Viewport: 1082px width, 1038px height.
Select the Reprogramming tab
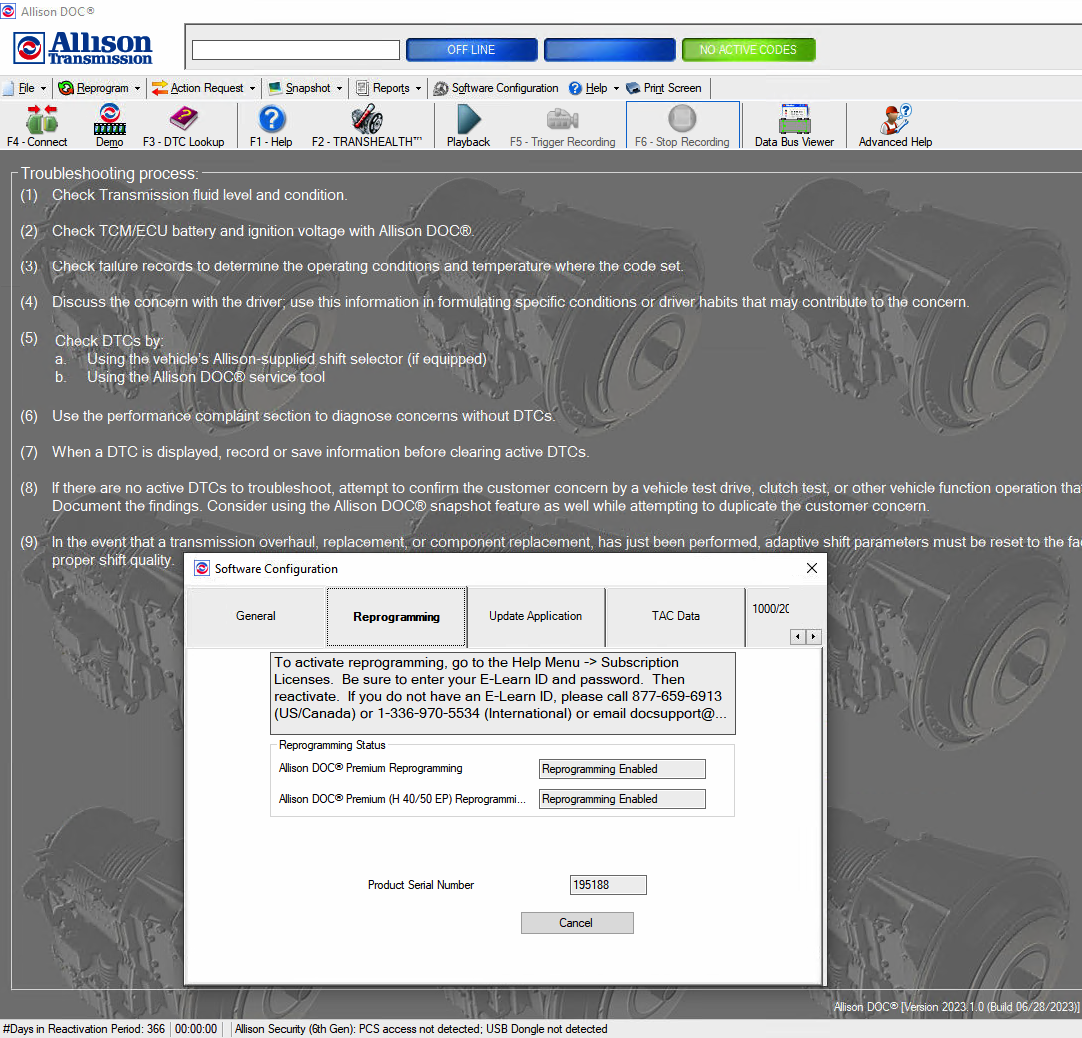[396, 617]
